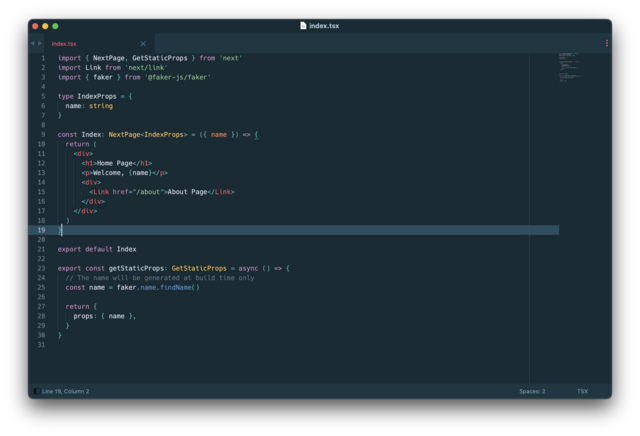Click 'Welcome, {name}' paragraph text
The image size is (640, 436).
(122, 173)
